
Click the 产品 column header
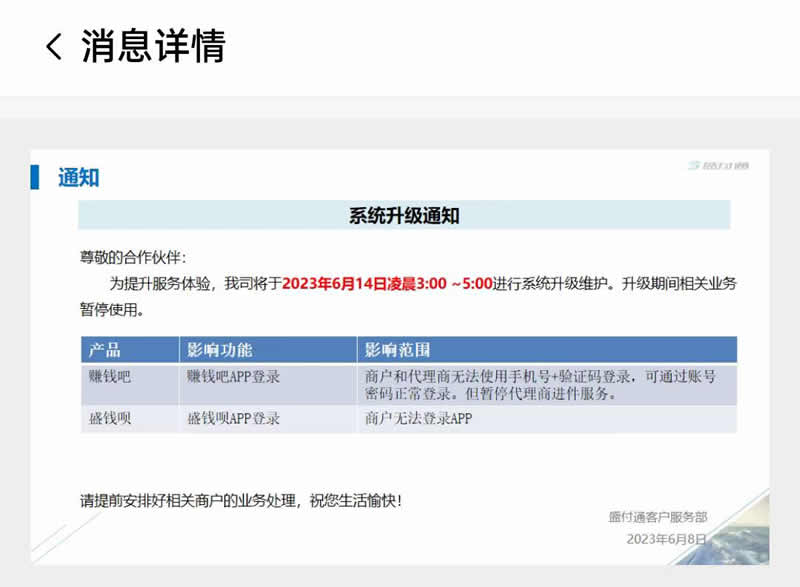(130, 350)
